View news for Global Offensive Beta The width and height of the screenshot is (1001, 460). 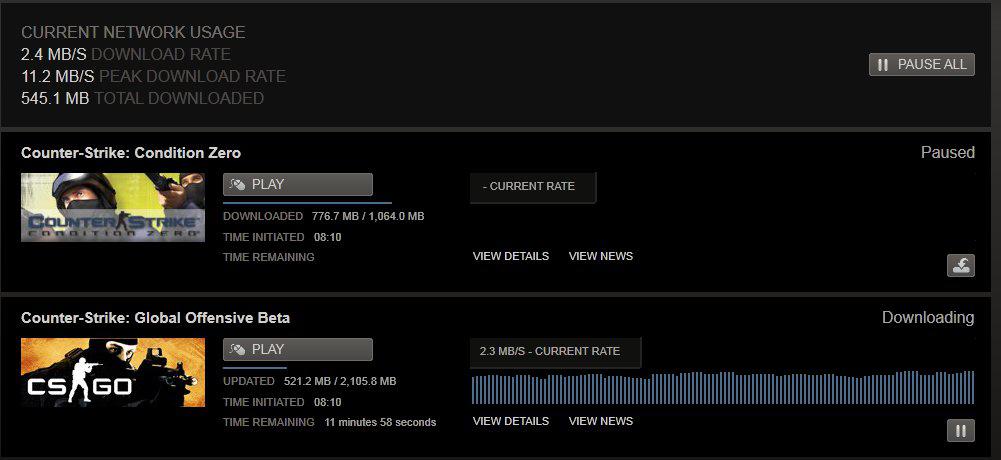coord(601,421)
